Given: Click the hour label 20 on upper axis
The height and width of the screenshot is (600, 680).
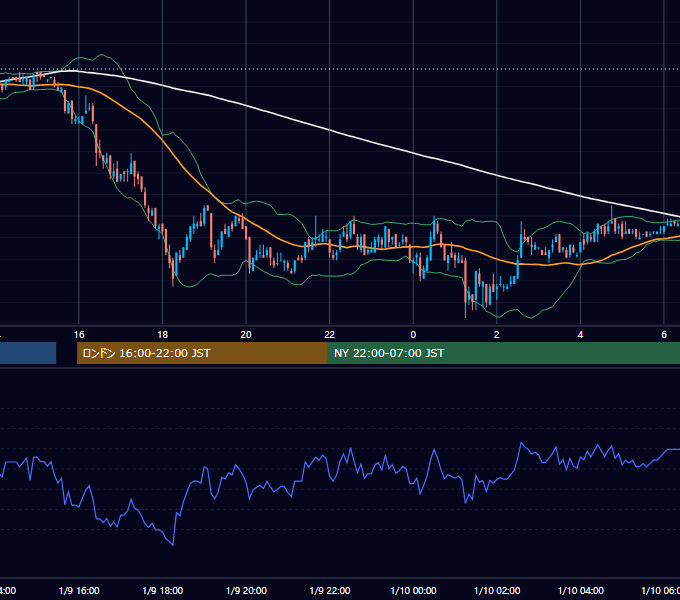Looking at the screenshot, I should point(246,334).
